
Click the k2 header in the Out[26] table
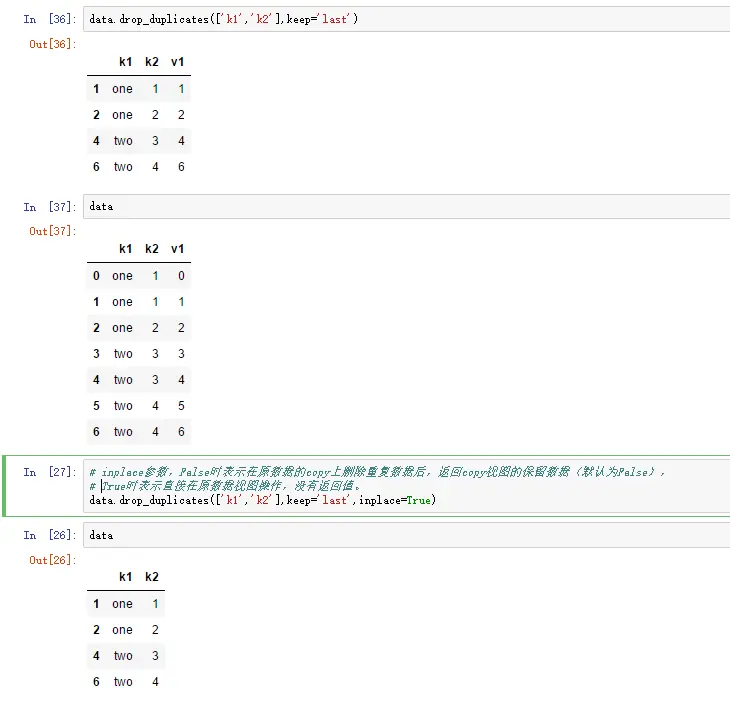point(152,577)
